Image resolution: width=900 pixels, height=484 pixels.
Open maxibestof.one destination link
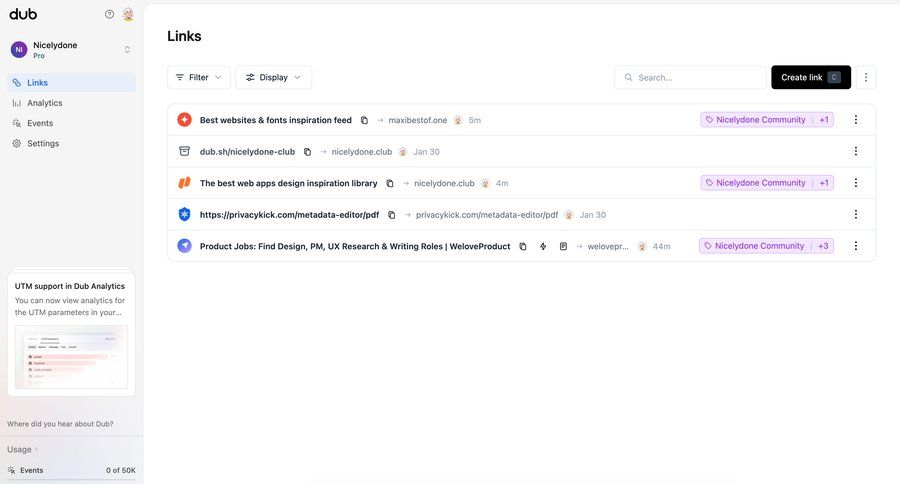(x=417, y=120)
